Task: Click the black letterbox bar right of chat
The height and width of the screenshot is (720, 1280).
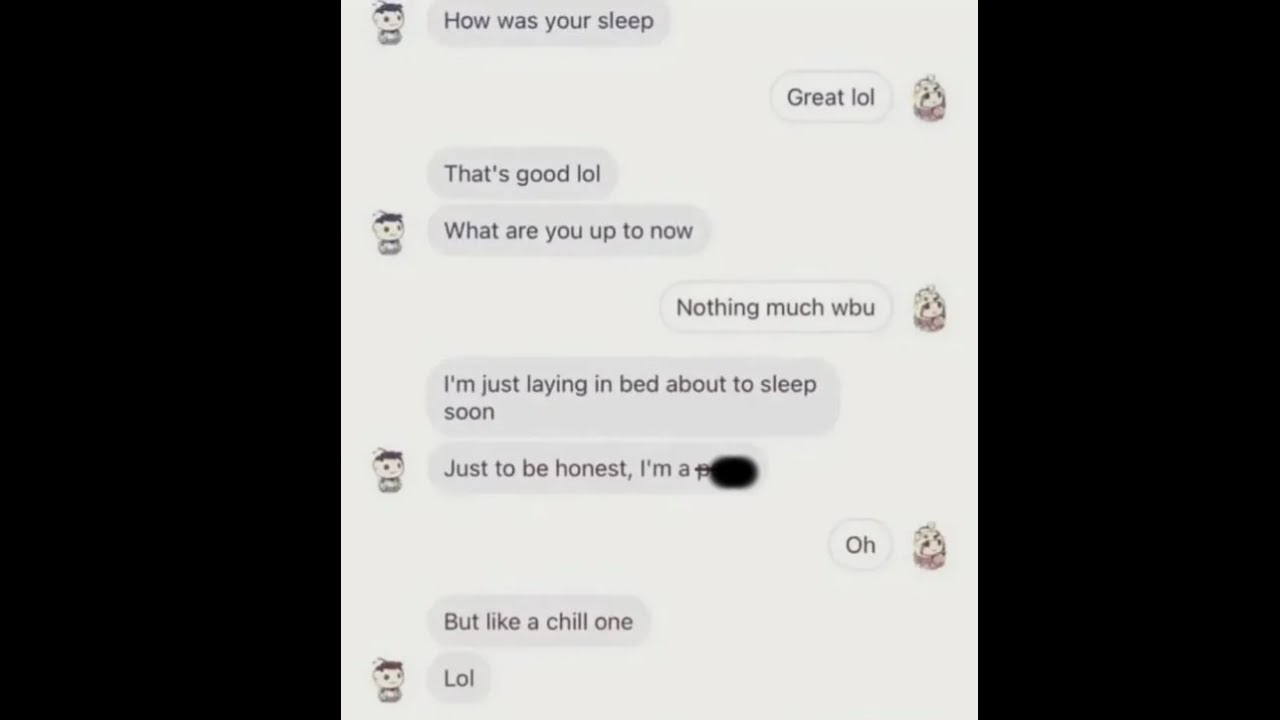Action: (x=1129, y=360)
